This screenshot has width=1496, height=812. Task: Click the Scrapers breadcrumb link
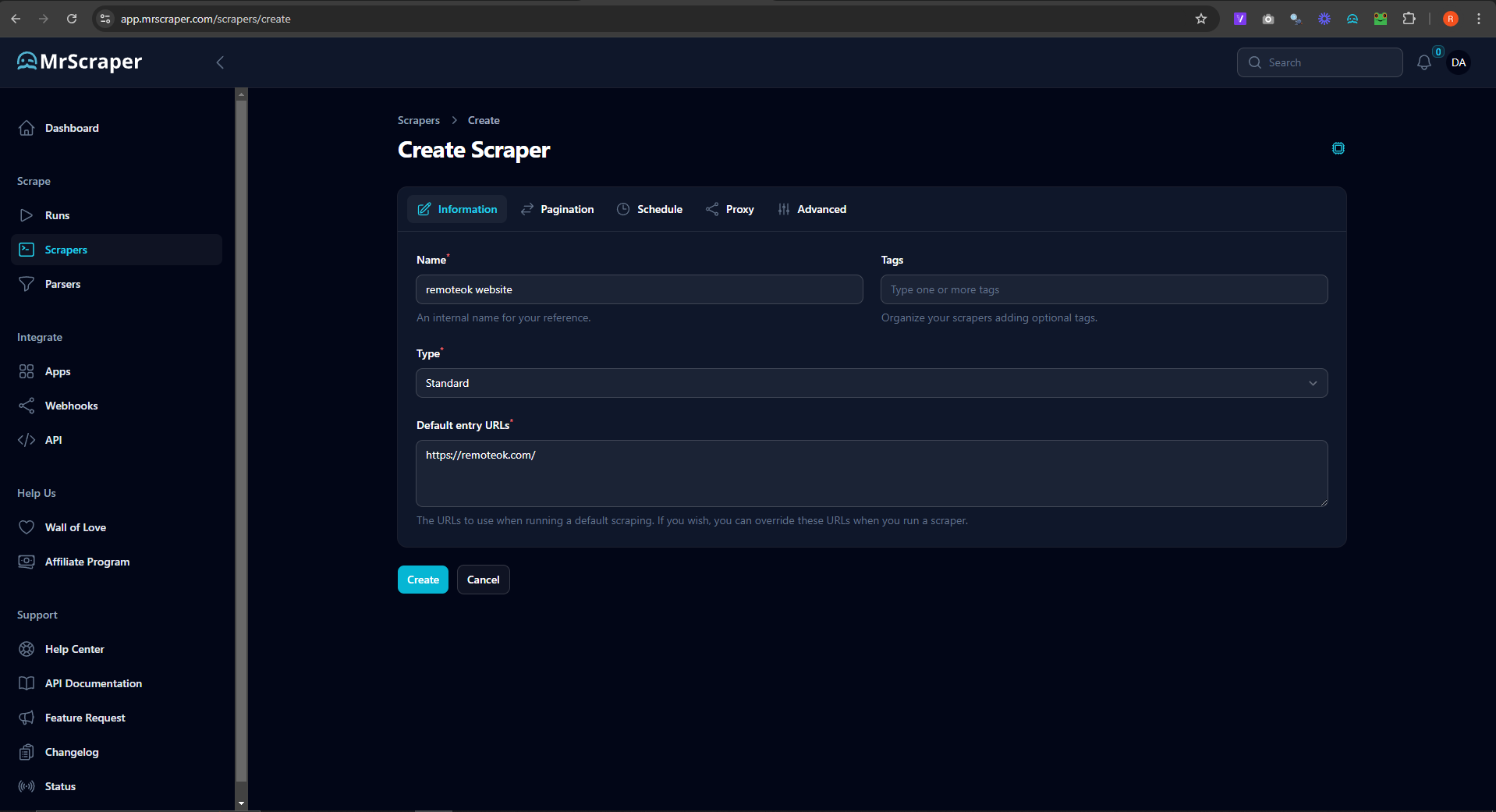(419, 120)
